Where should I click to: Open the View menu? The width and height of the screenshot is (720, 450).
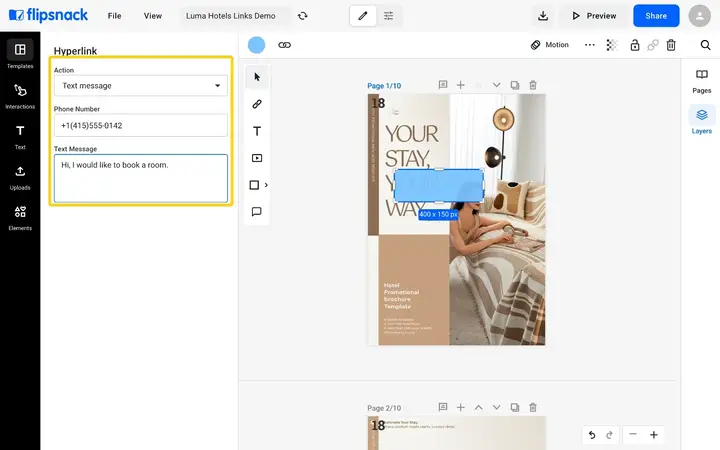point(152,16)
